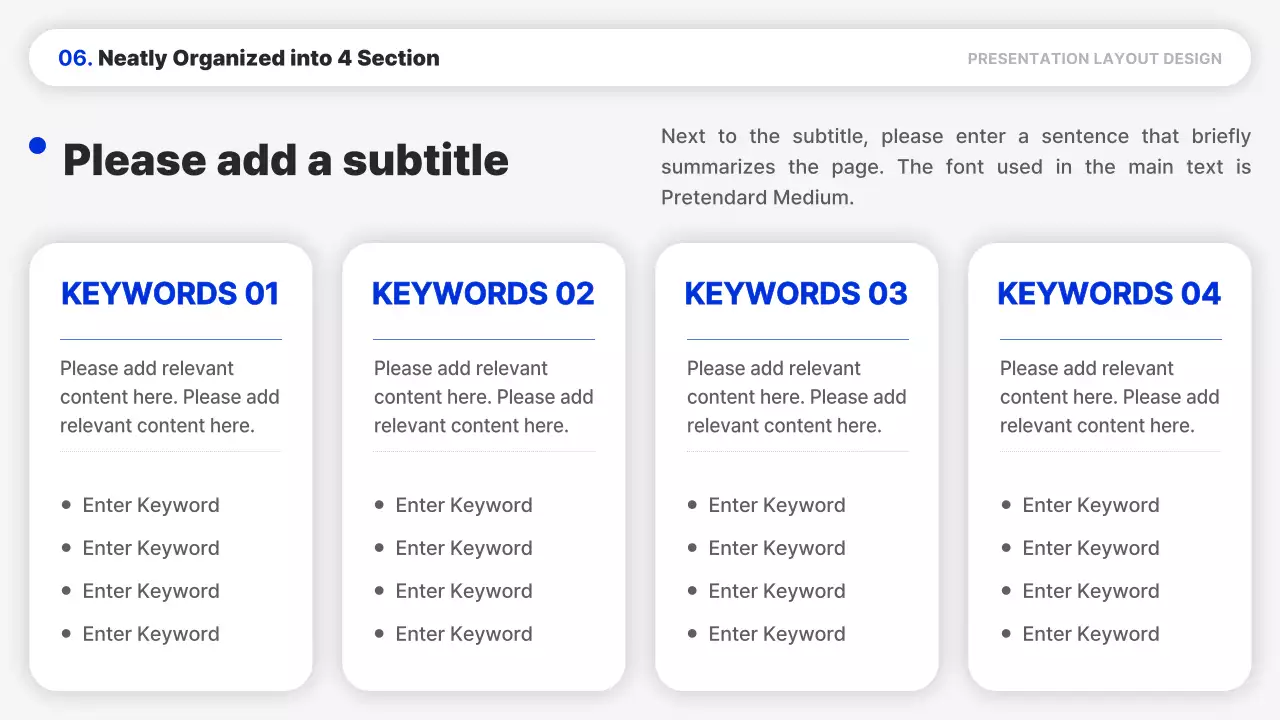Click the KEYWORDS 04 heading
This screenshot has height=720, width=1280.
[x=1109, y=293]
